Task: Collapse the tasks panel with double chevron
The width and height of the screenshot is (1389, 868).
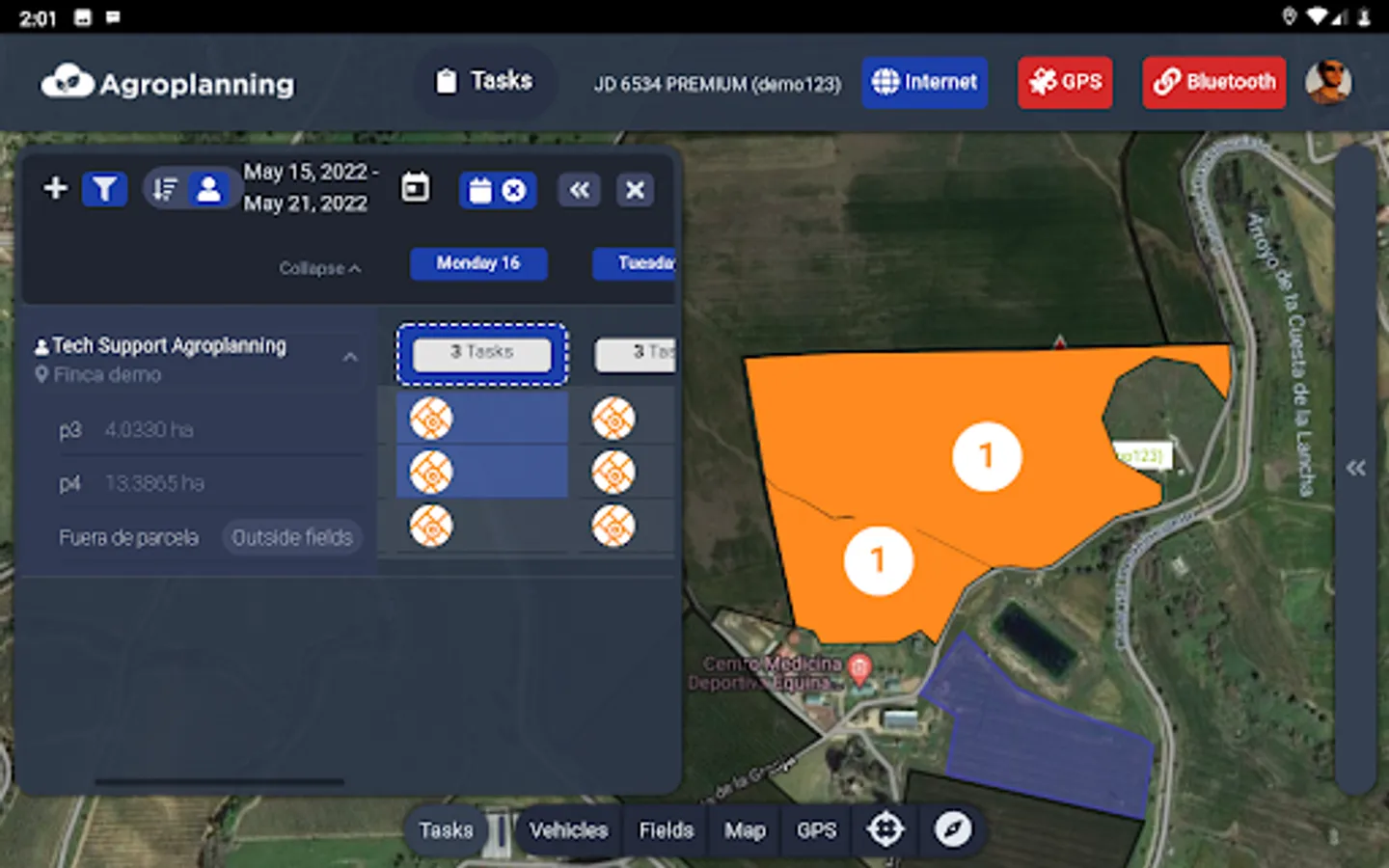Action: tap(579, 190)
